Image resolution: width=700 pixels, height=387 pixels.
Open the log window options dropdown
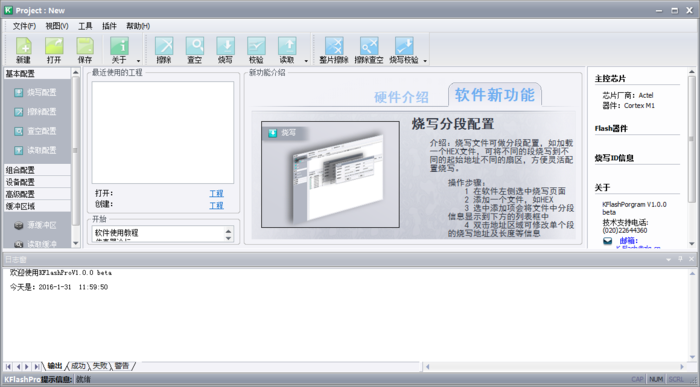click(x=668, y=259)
